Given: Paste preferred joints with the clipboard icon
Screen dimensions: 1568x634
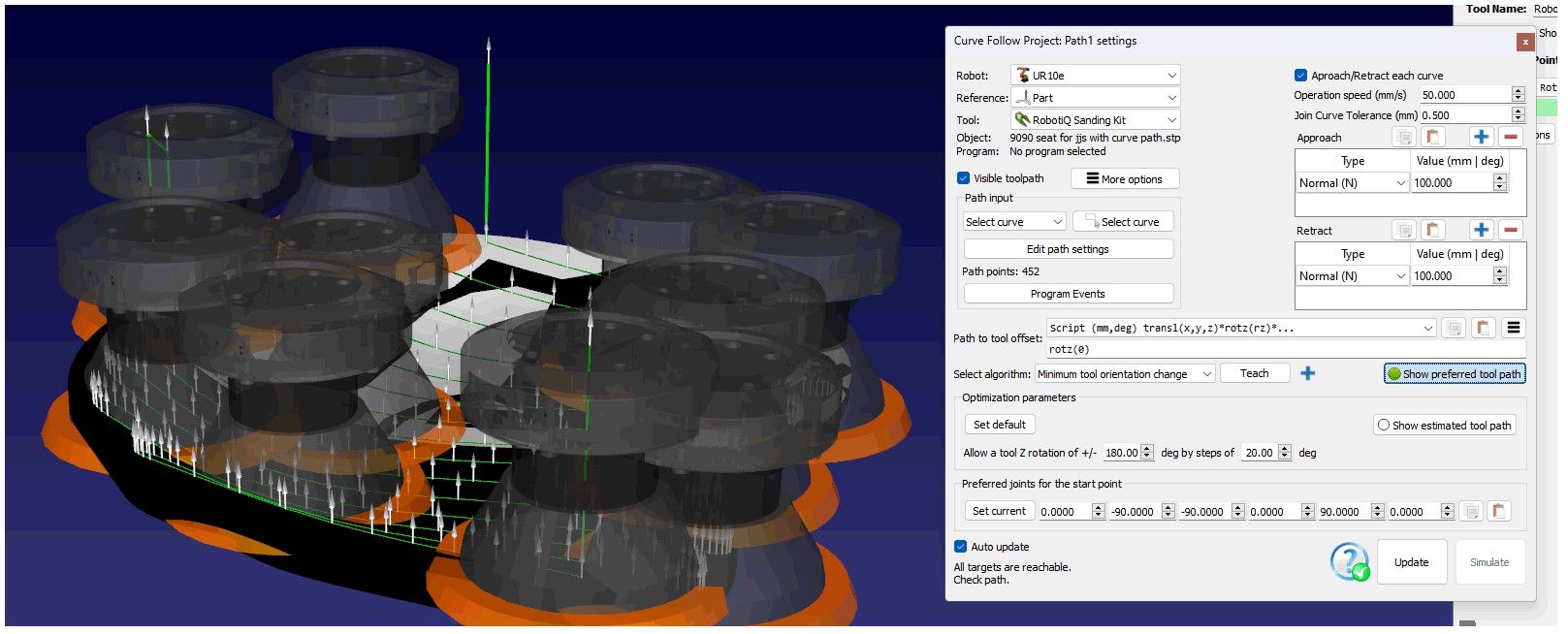Looking at the screenshot, I should click(1498, 511).
